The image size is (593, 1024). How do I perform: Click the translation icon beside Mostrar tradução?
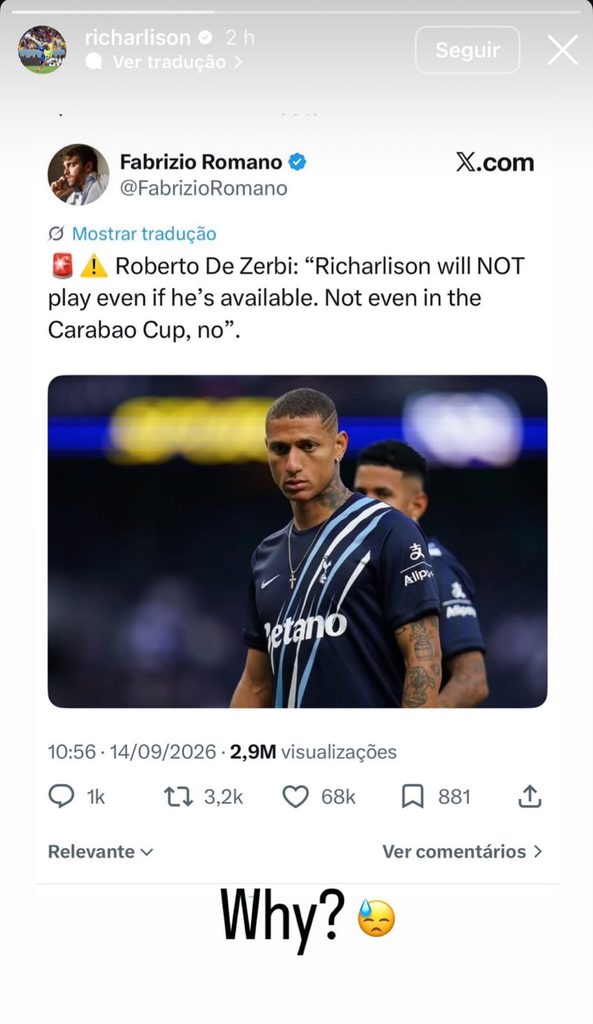pyautogui.click(x=56, y=233)
